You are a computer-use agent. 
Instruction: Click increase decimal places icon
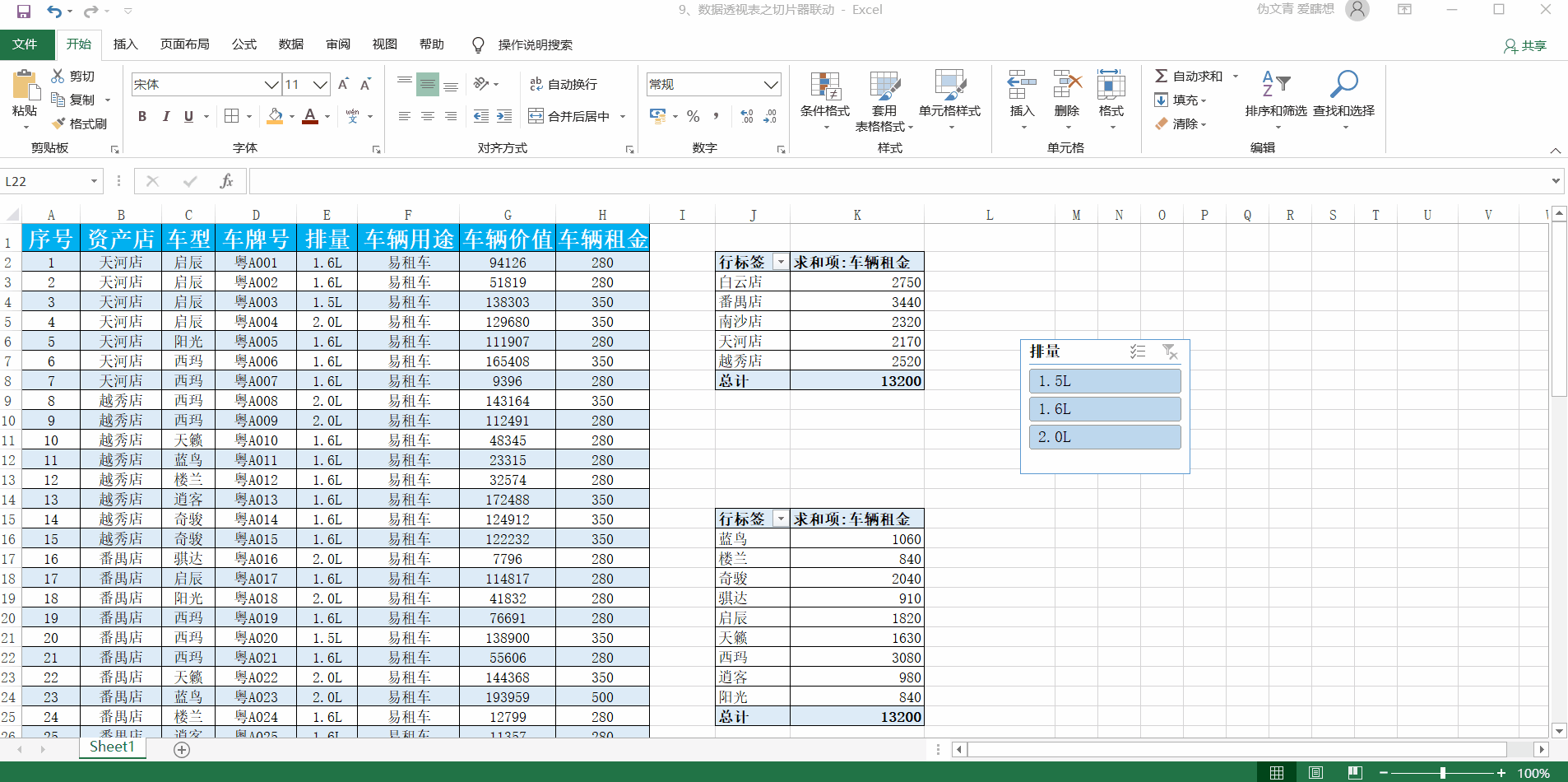(x=747, y=116)
